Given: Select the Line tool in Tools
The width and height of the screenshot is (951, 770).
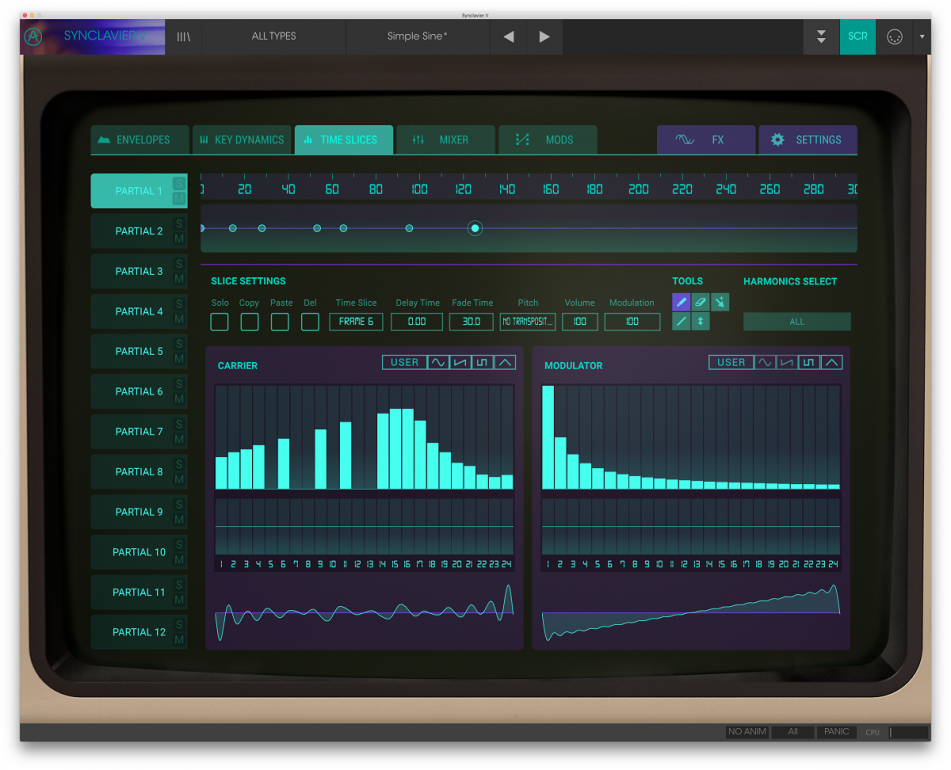Looking at the screenshot, I should [x=681, y=321].
